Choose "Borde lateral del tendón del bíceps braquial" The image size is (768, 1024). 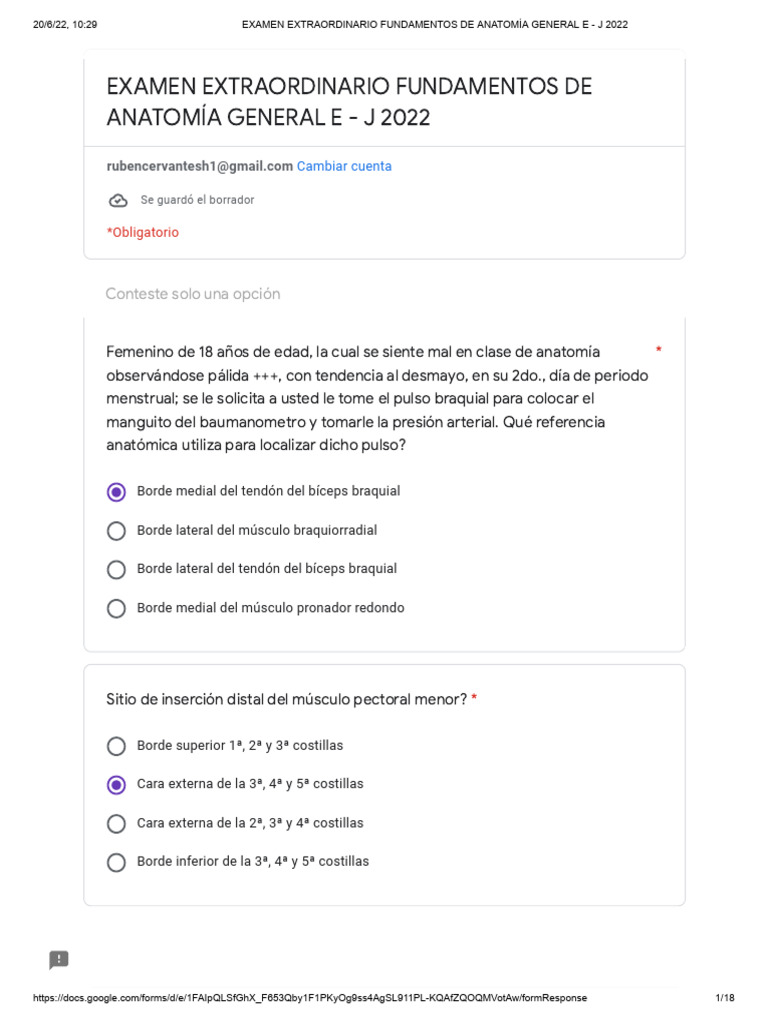coord(117,569)
